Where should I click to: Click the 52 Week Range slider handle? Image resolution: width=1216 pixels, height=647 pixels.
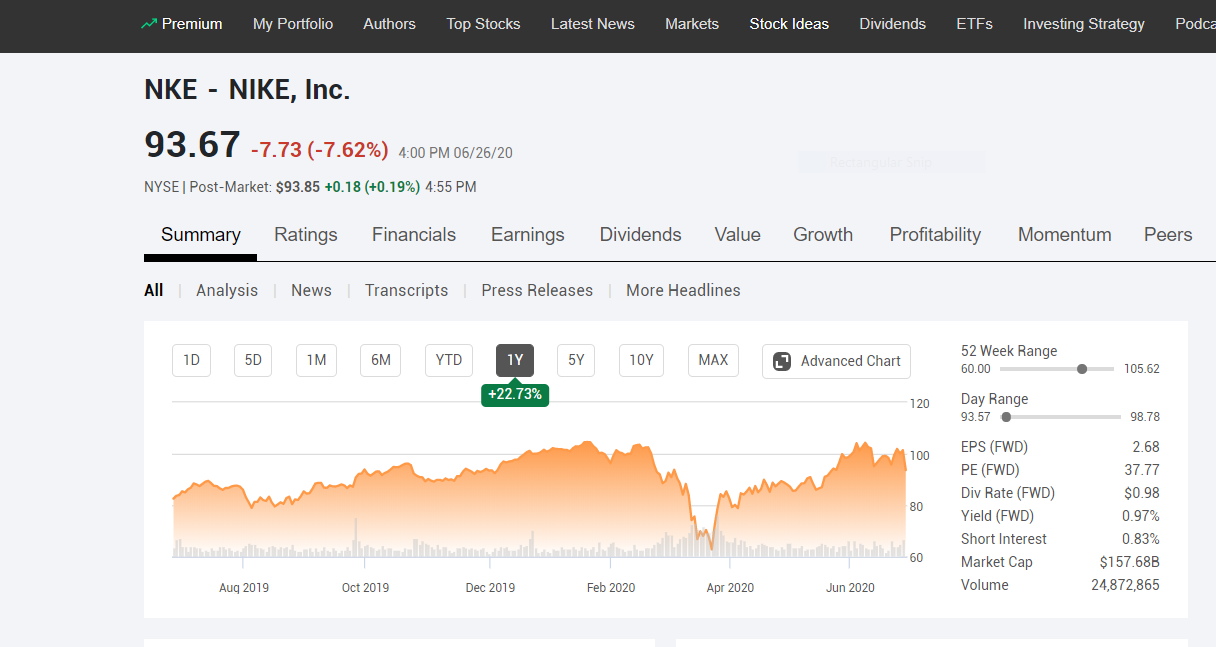tap(1082, 369)
